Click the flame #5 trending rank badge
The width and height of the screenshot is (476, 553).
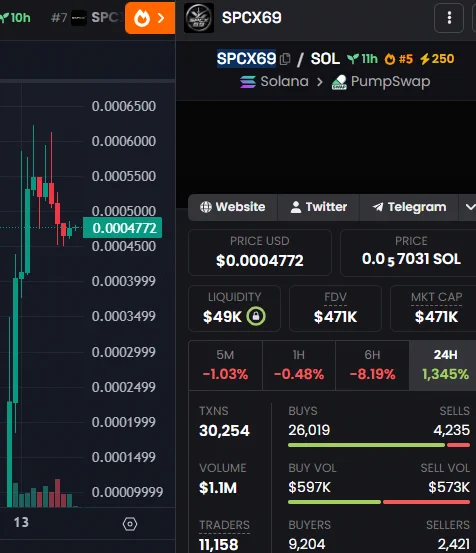coord(398,59)
